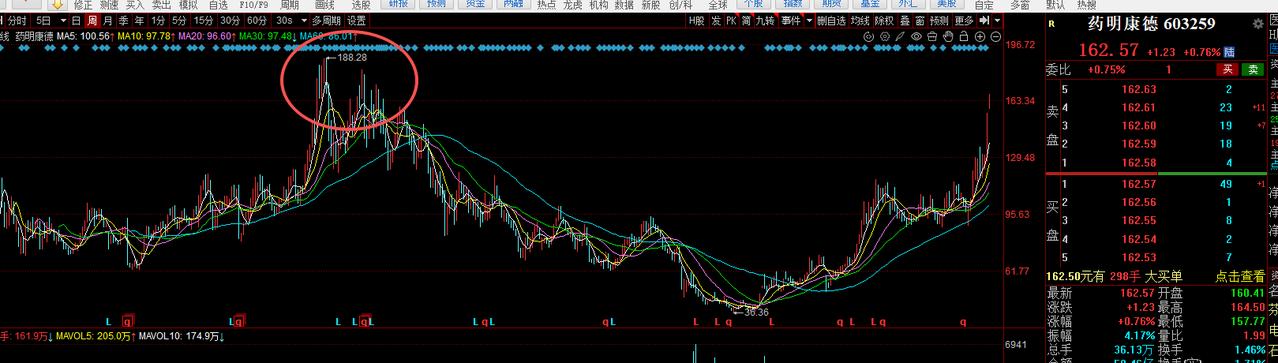Toggle the H股 chart option
The image size is (1278, 363).
[x=698, y=20]
